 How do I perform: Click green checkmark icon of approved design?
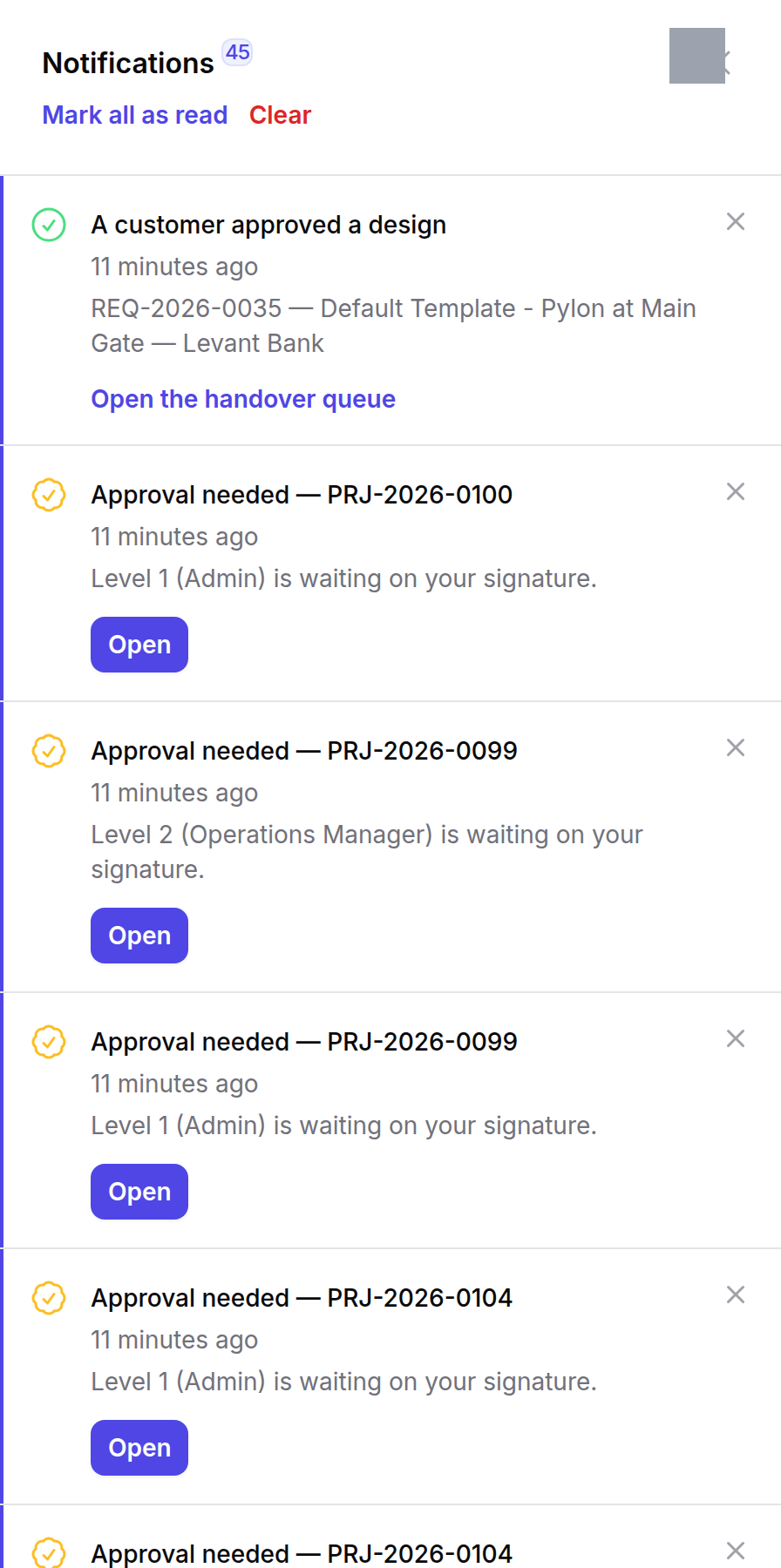[49, 225]
